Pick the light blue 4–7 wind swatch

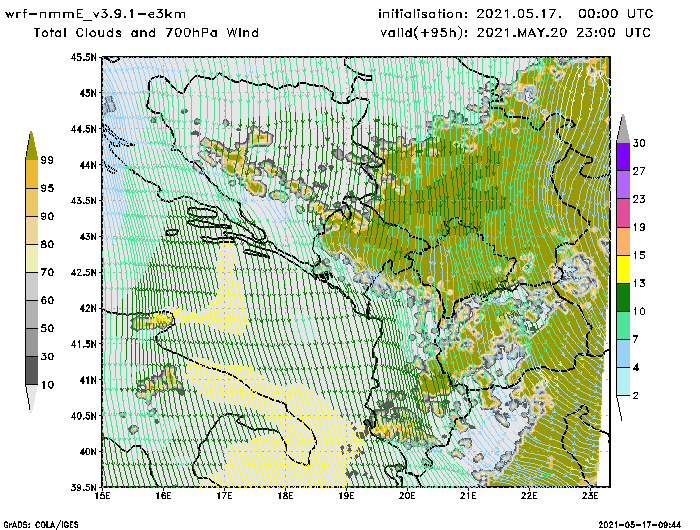tap(623, 353)
